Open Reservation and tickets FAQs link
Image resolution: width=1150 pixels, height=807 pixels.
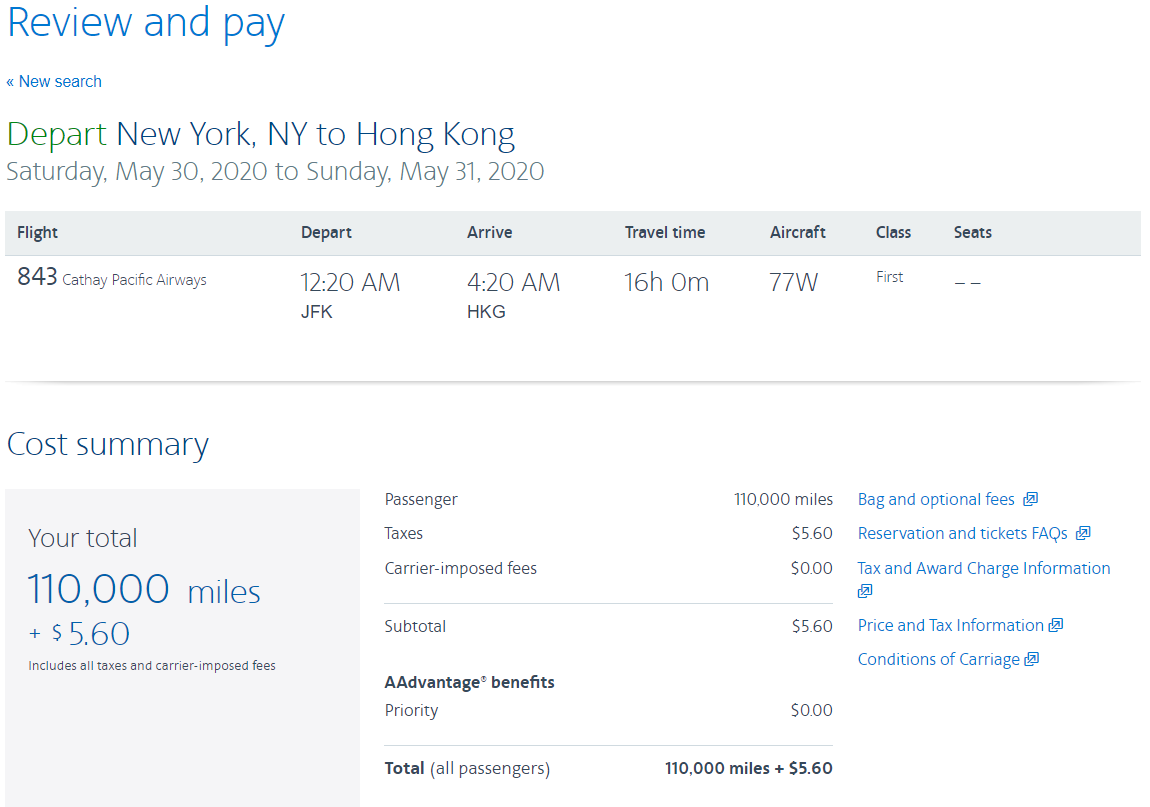point(962,533)
